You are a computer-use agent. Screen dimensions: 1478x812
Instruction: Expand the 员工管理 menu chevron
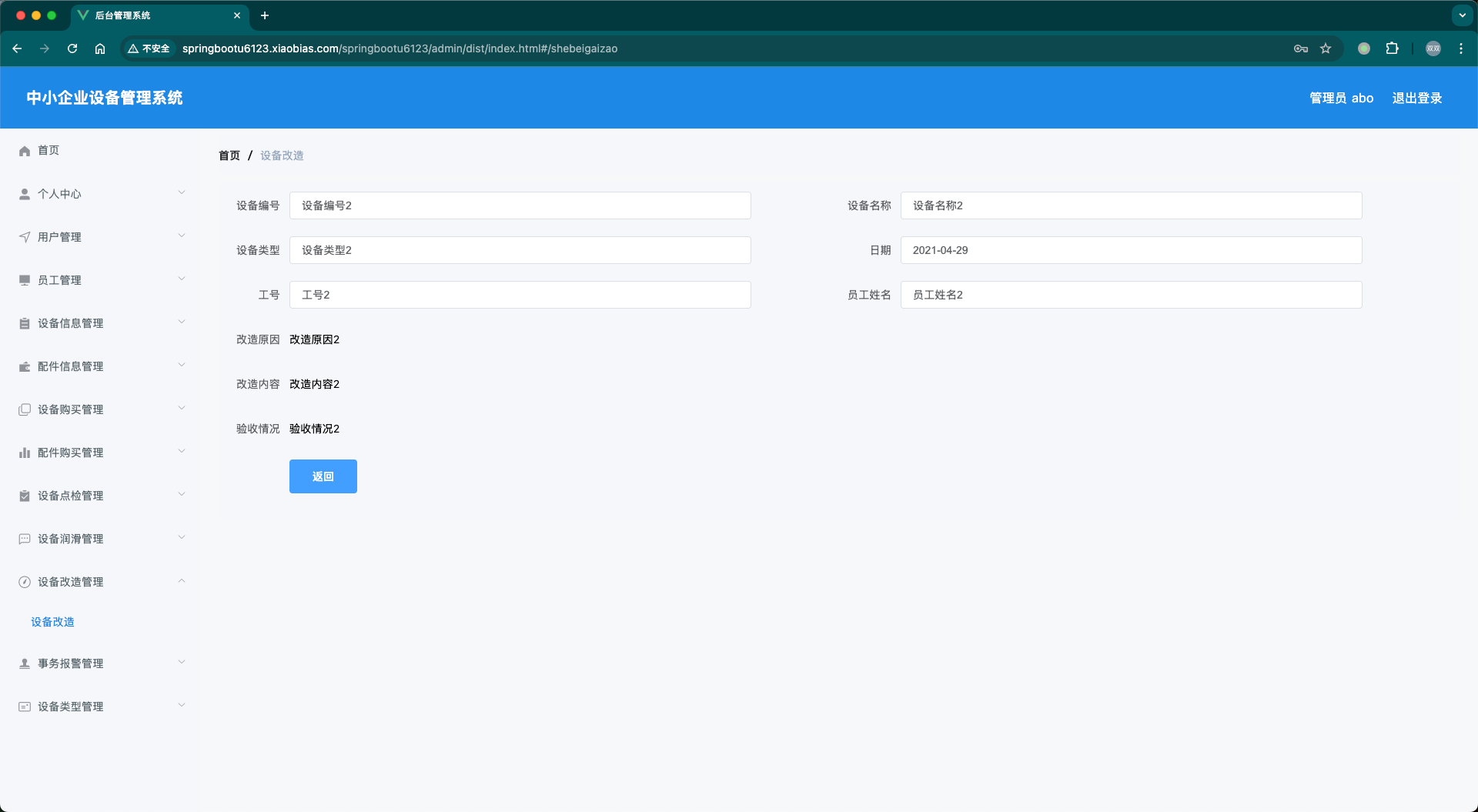(x=182, y=279)
